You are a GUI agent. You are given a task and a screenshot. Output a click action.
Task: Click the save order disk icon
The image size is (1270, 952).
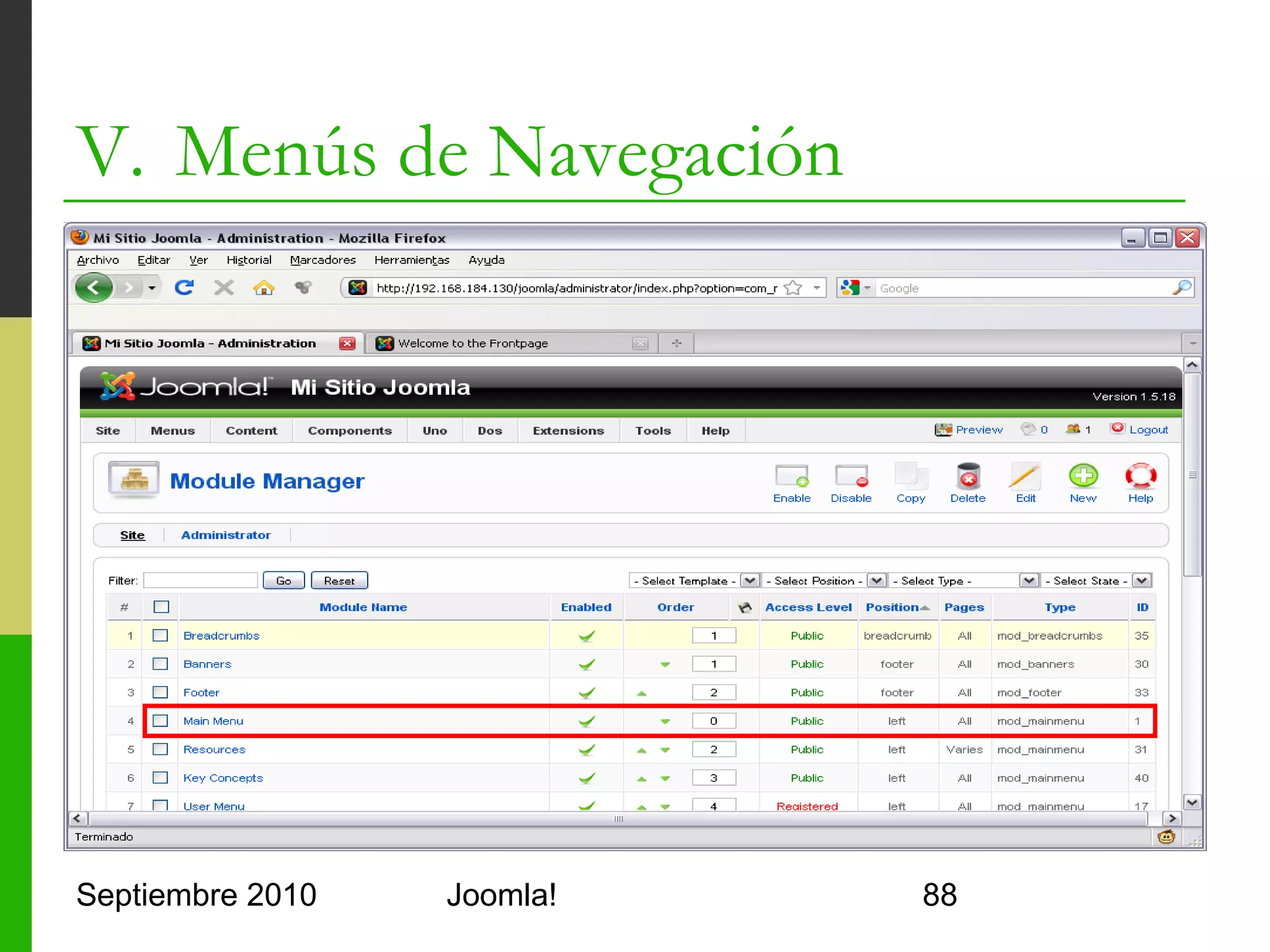[745, 607]
